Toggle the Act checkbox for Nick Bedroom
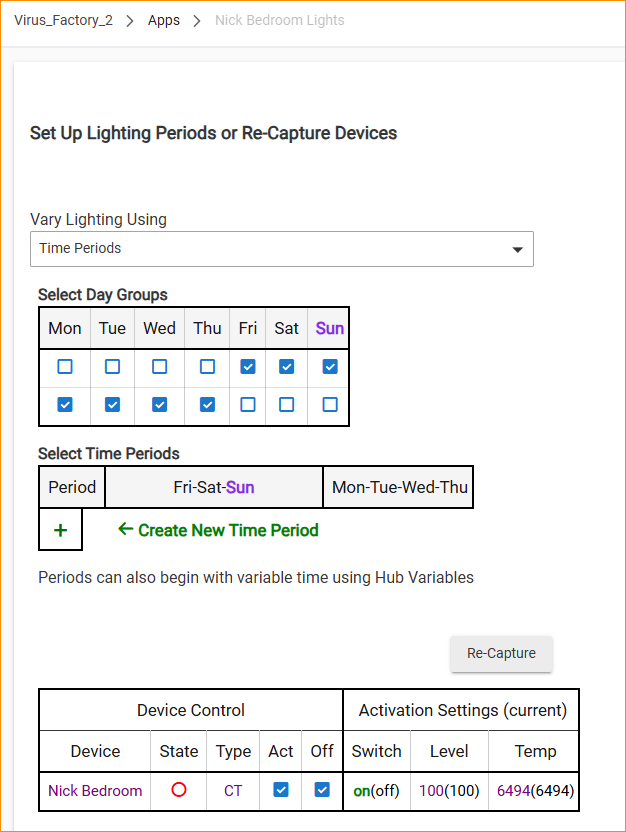Viewport: 626px width, 832px height. point(281,790)
